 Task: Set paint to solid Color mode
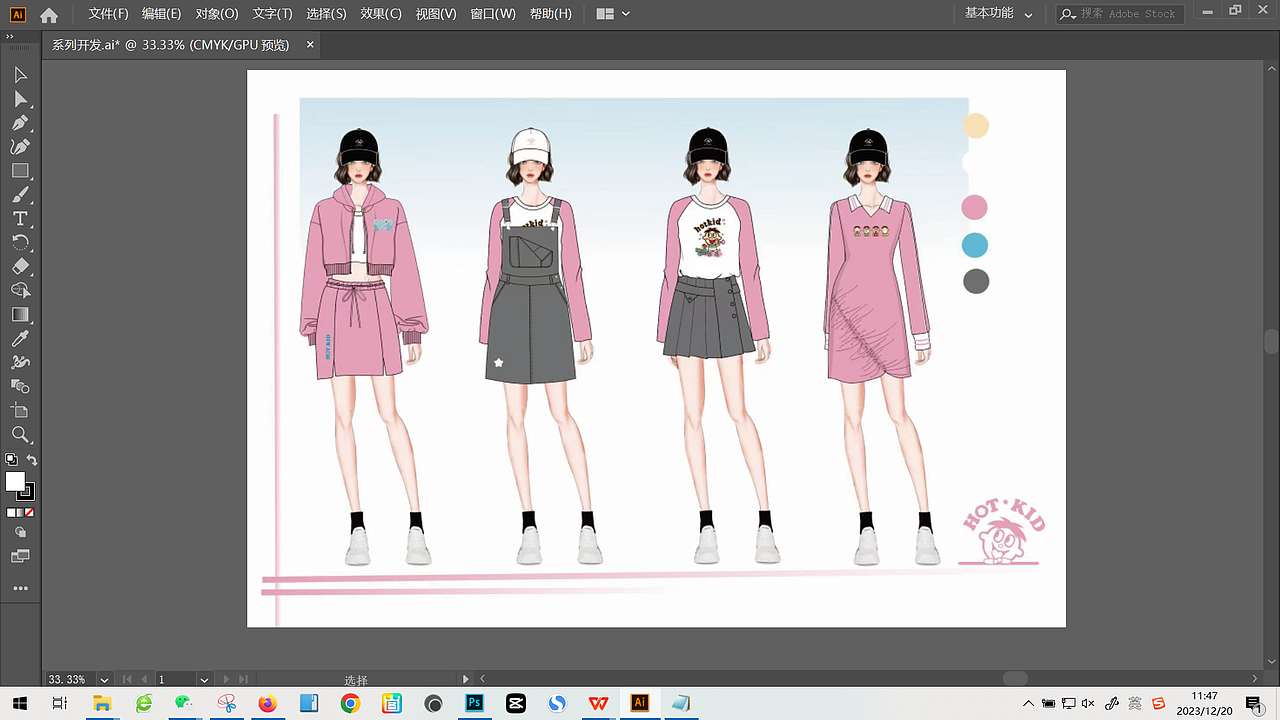coord(11,512)
